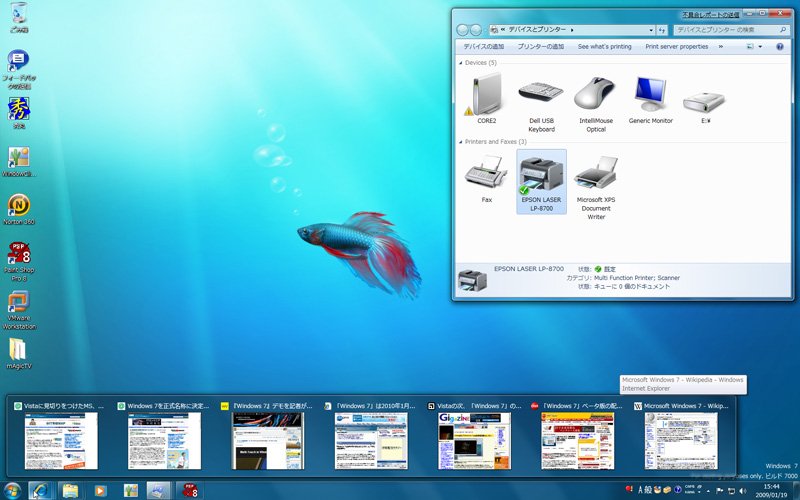Click the change view button
Screen dimensions: 800x500
750,46
